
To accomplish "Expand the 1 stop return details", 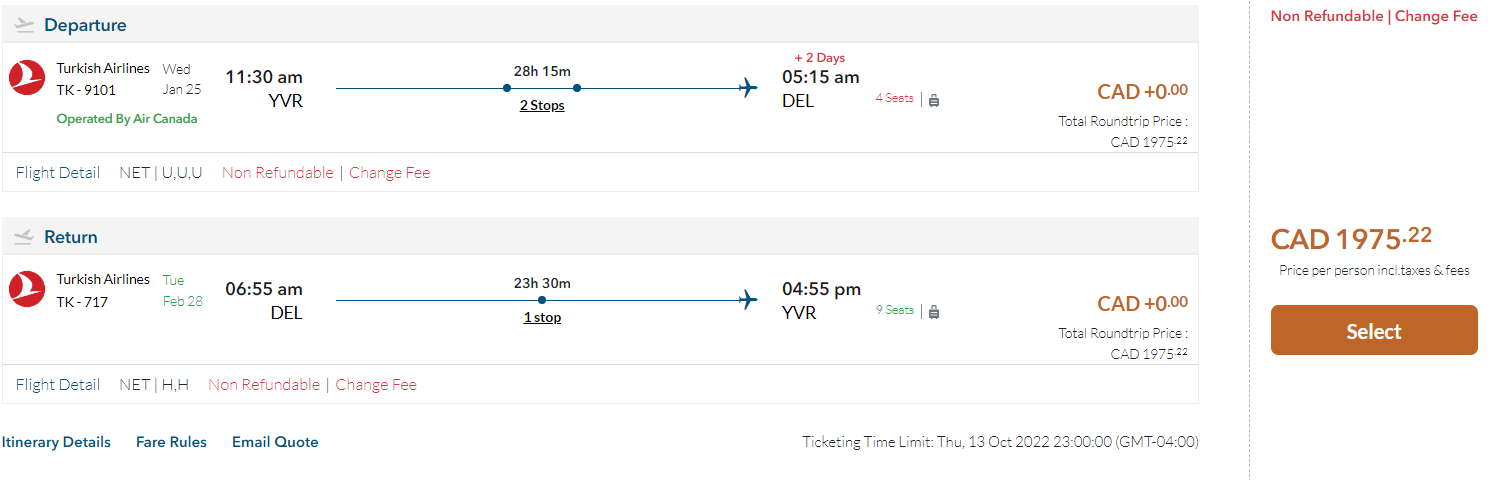I will click(542, 317).
